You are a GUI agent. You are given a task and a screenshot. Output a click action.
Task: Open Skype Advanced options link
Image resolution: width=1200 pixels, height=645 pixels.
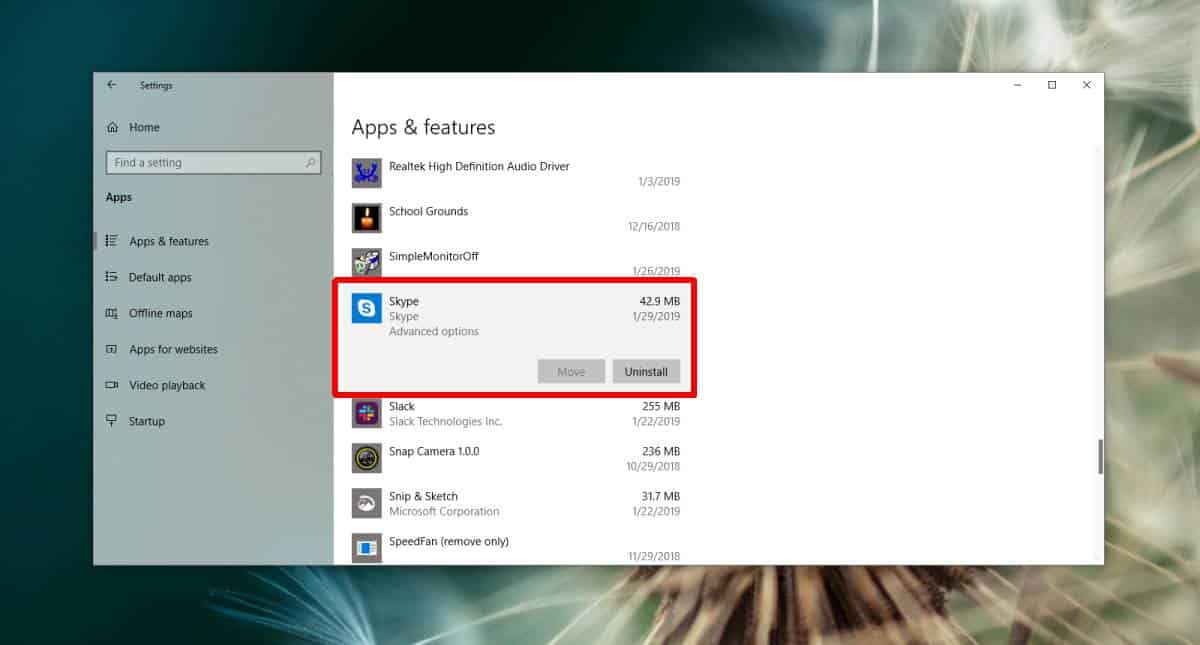pos(434,331)
